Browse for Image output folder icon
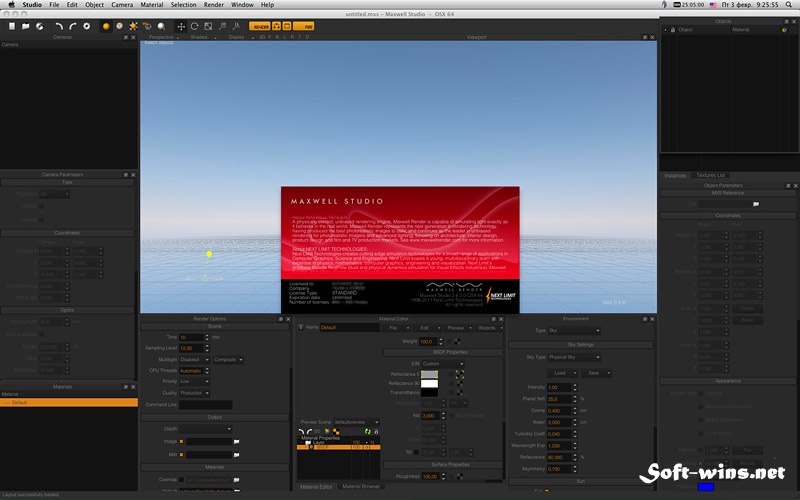 (236, 442)
